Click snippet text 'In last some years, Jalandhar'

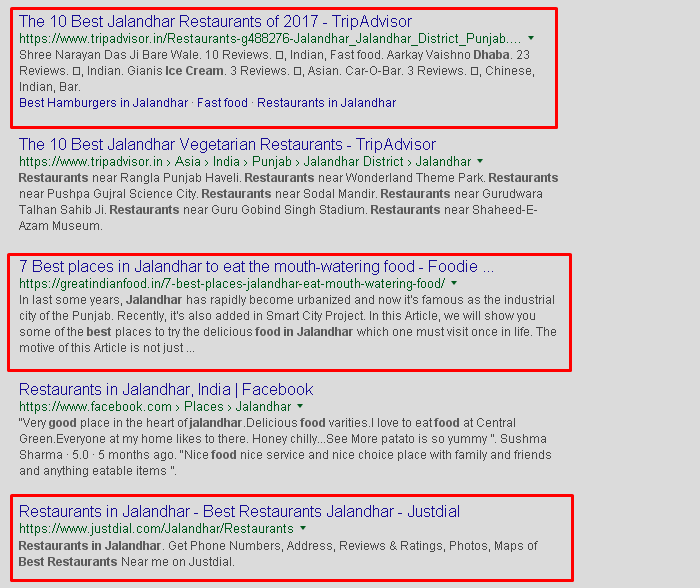[100, 300]
